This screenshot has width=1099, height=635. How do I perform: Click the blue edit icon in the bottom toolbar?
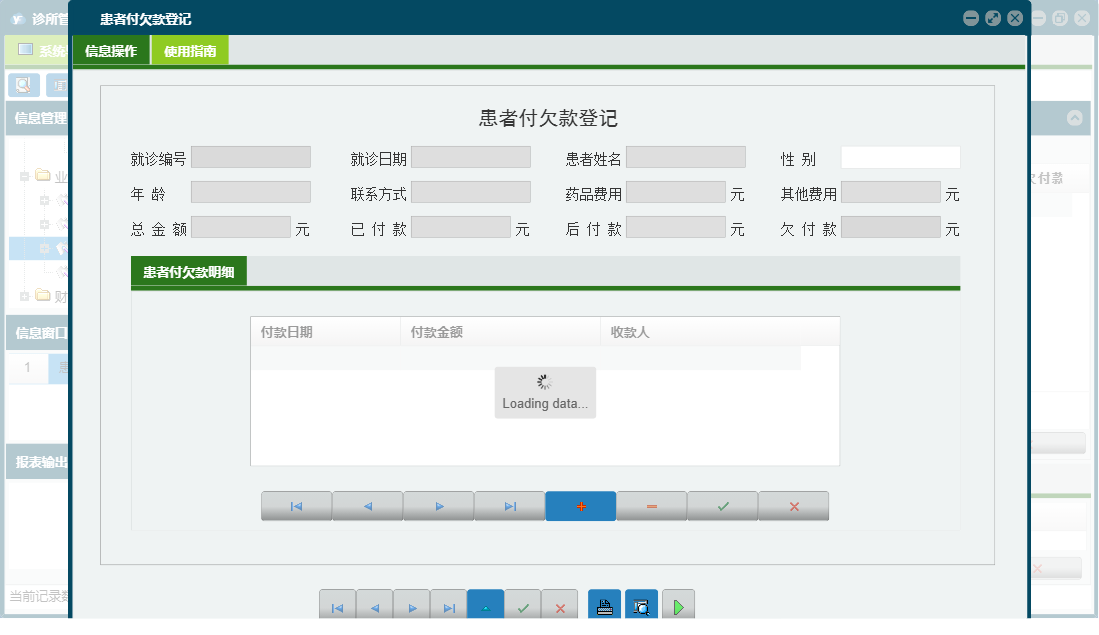tap(486, 604)
